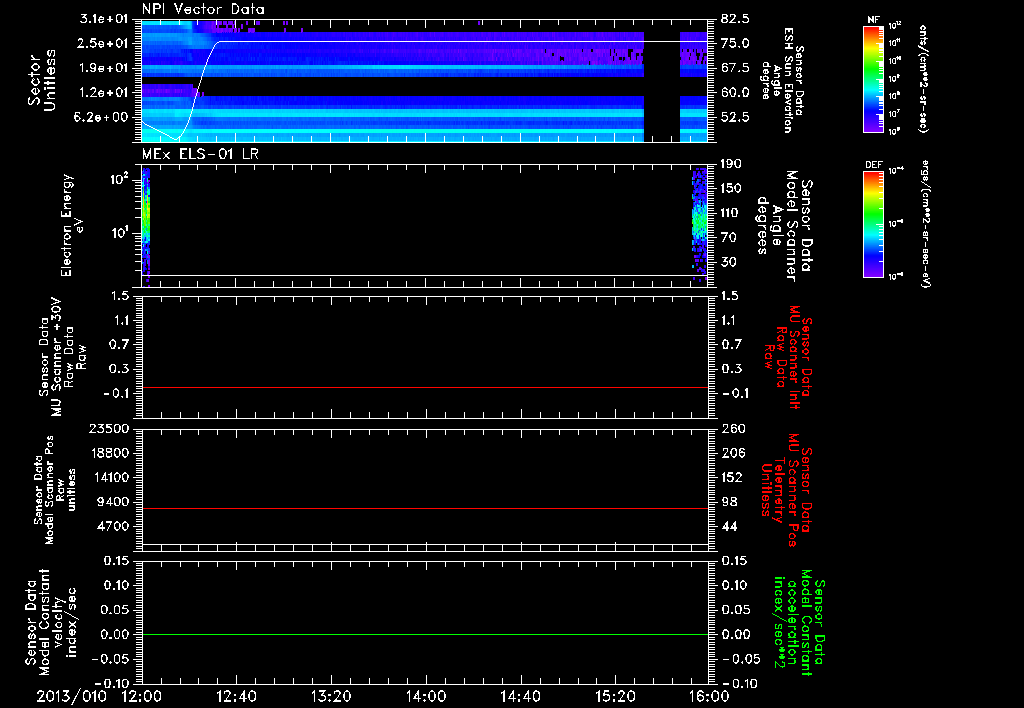Image resolution: width=1024 pixels, height=708 pixels.
Task: Click the 1.9e+01 sector tick label
Action: click(x=104, y=68)
